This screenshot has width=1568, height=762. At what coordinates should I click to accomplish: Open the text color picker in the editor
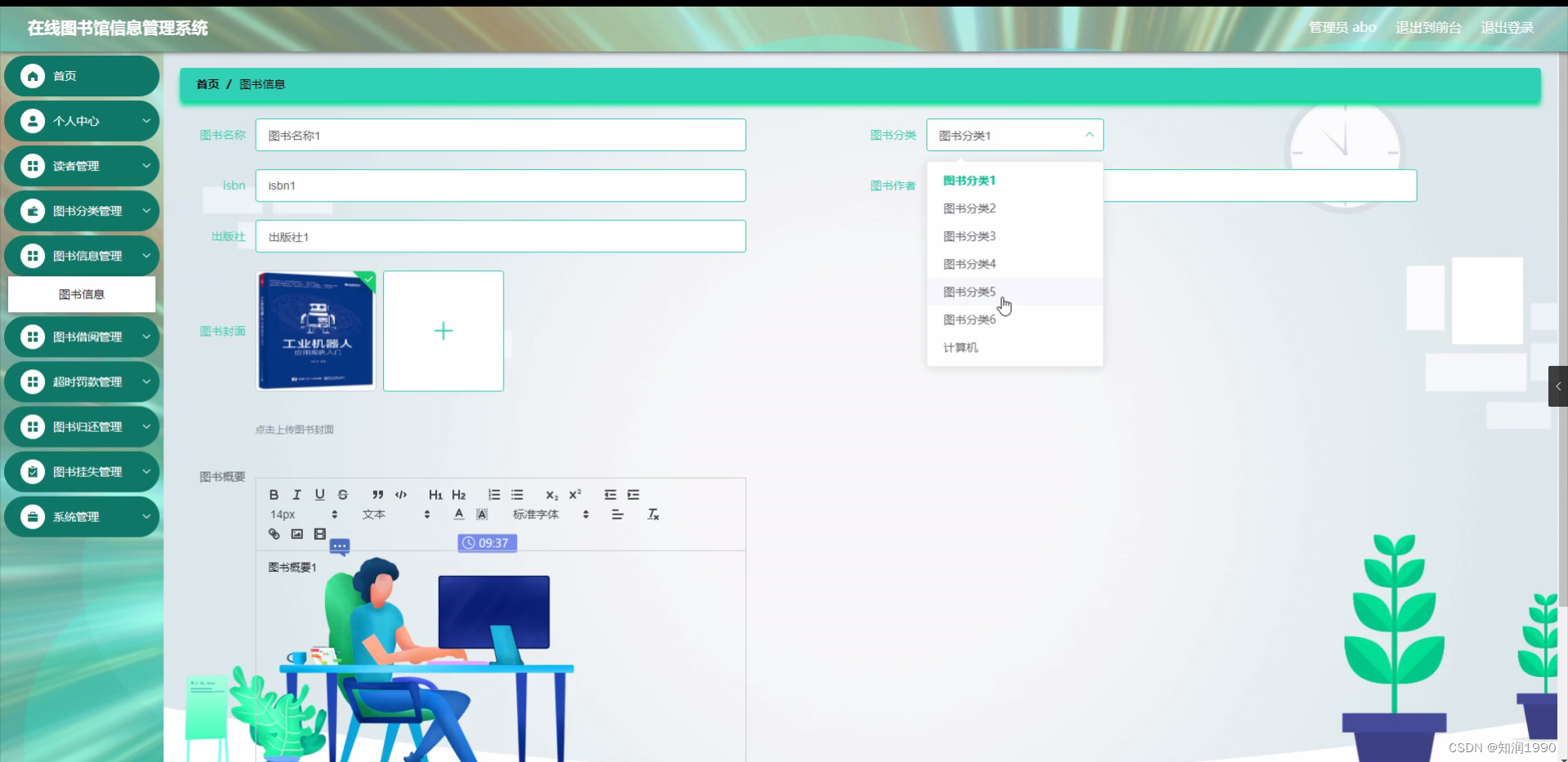tap(457, 514)
